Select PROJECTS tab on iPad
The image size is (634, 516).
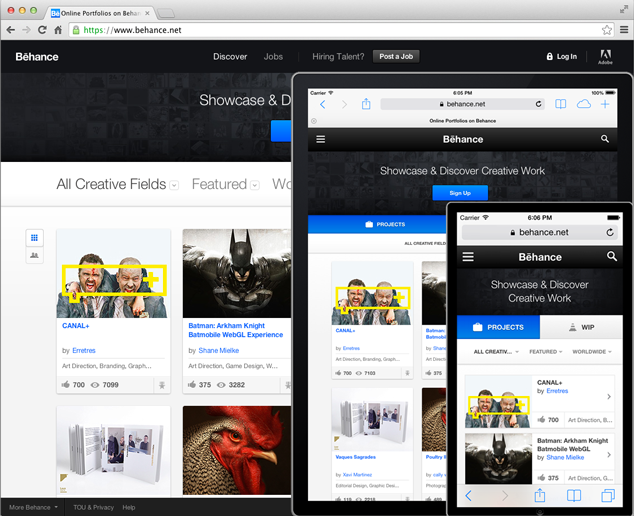pyautogui.click(x=377, y=224)
